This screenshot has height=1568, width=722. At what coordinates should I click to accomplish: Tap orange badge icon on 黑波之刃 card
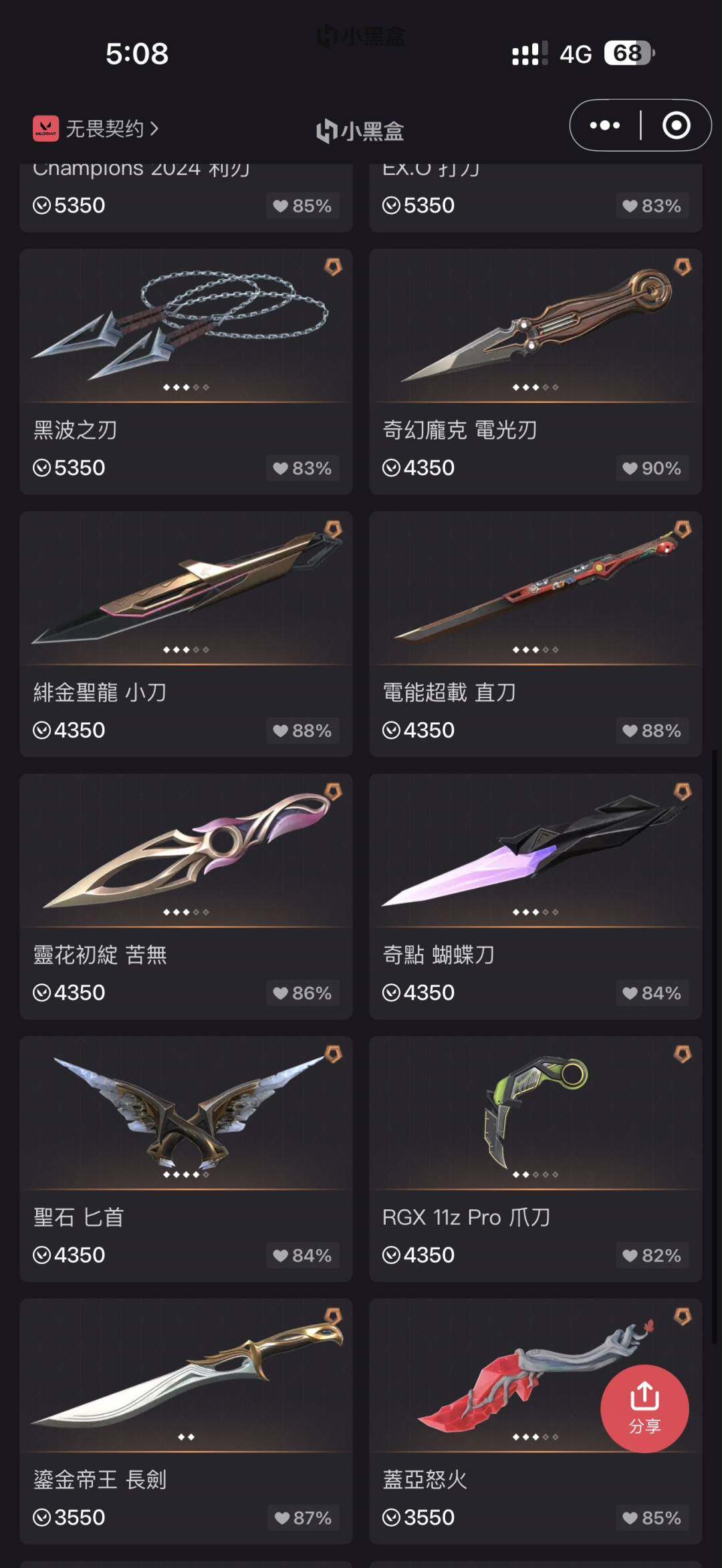(333, 267)
